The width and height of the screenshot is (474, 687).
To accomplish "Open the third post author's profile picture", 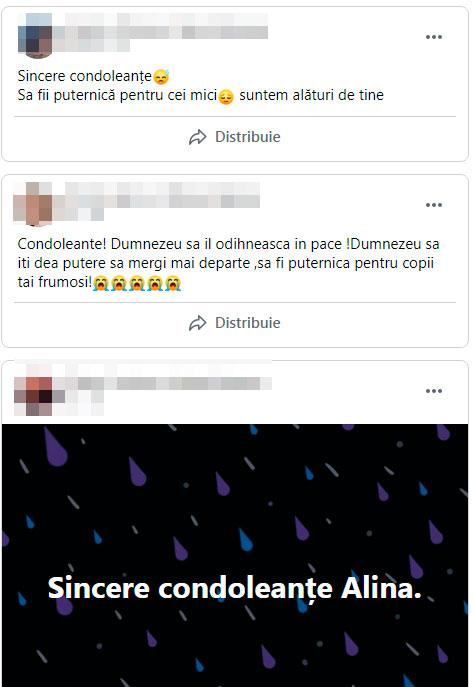I will click(33, 396).
